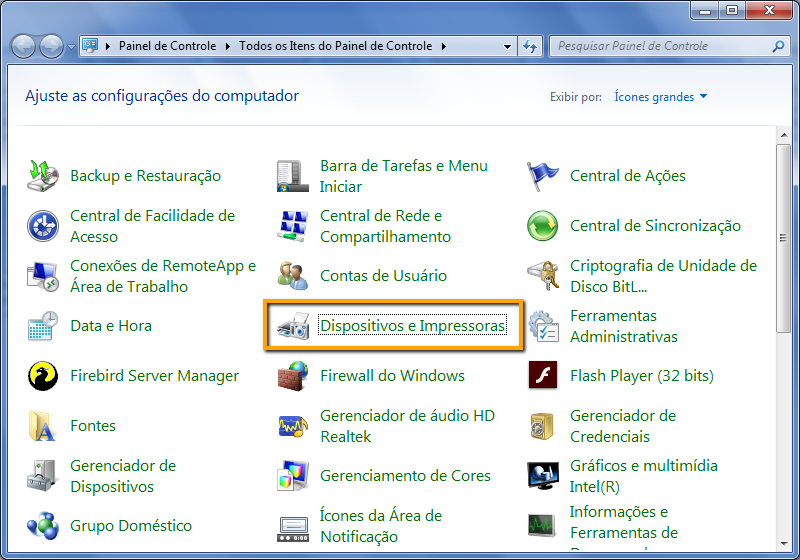Open the Fontes link
The image size is (800, 560).
pos(93,426)
